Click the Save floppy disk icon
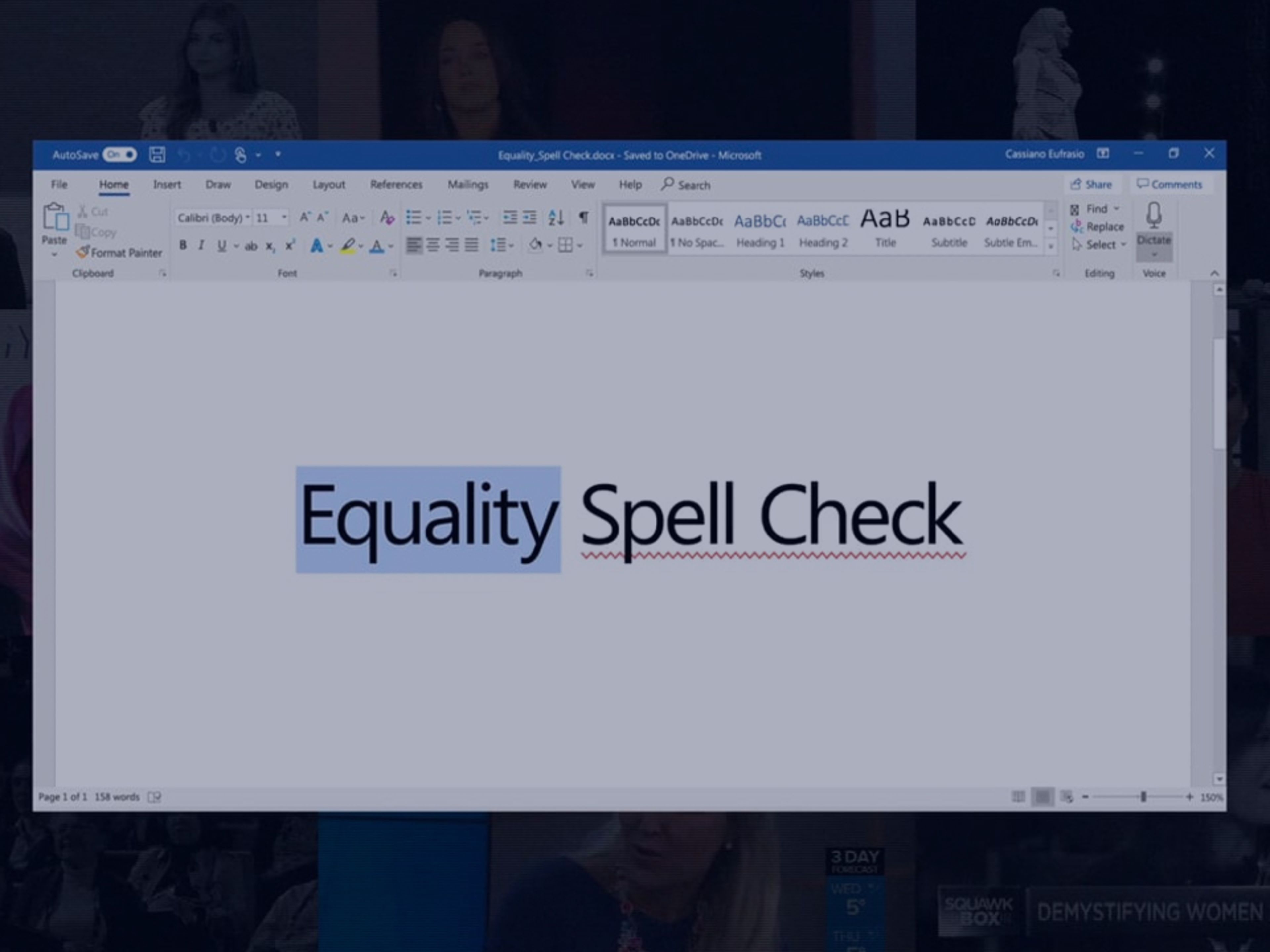 click(157, 154)
